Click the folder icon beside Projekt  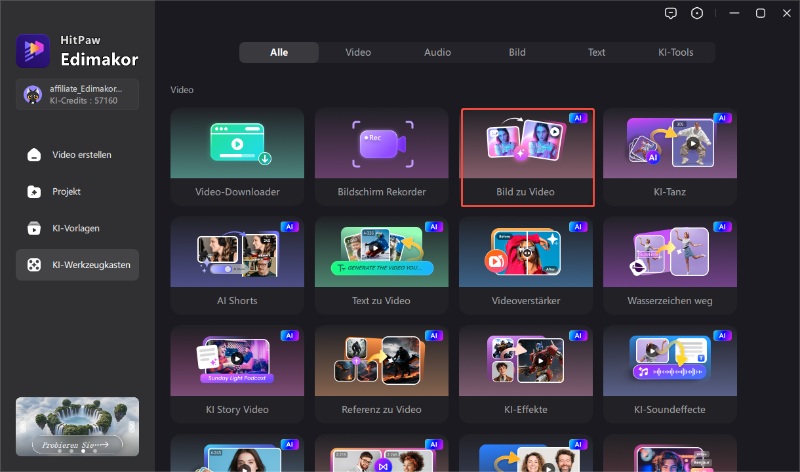tap(34, 191)
